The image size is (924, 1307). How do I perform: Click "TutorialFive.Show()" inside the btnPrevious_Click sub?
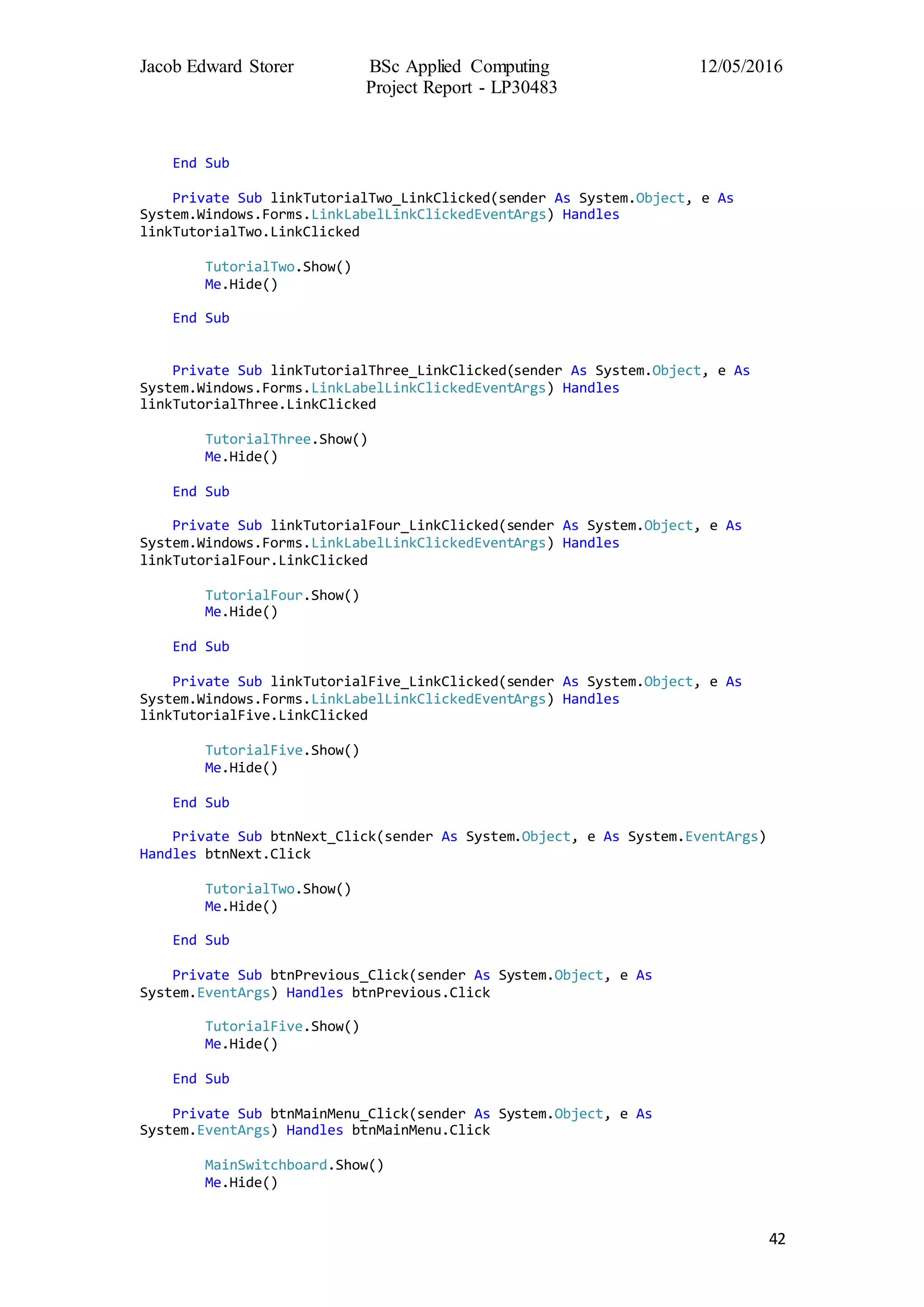282,1026
